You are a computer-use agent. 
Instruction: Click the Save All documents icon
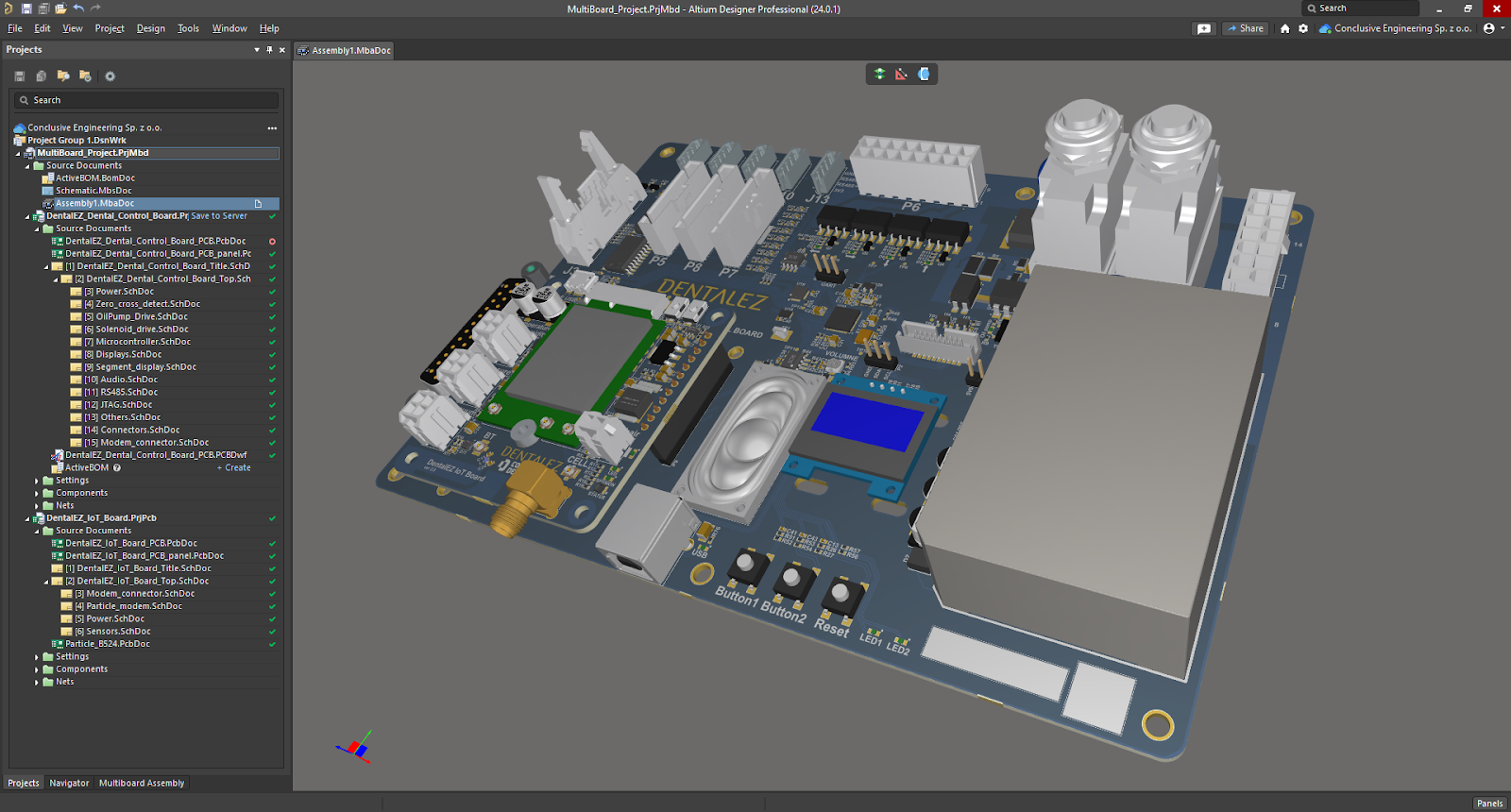[x=43, y=8]
